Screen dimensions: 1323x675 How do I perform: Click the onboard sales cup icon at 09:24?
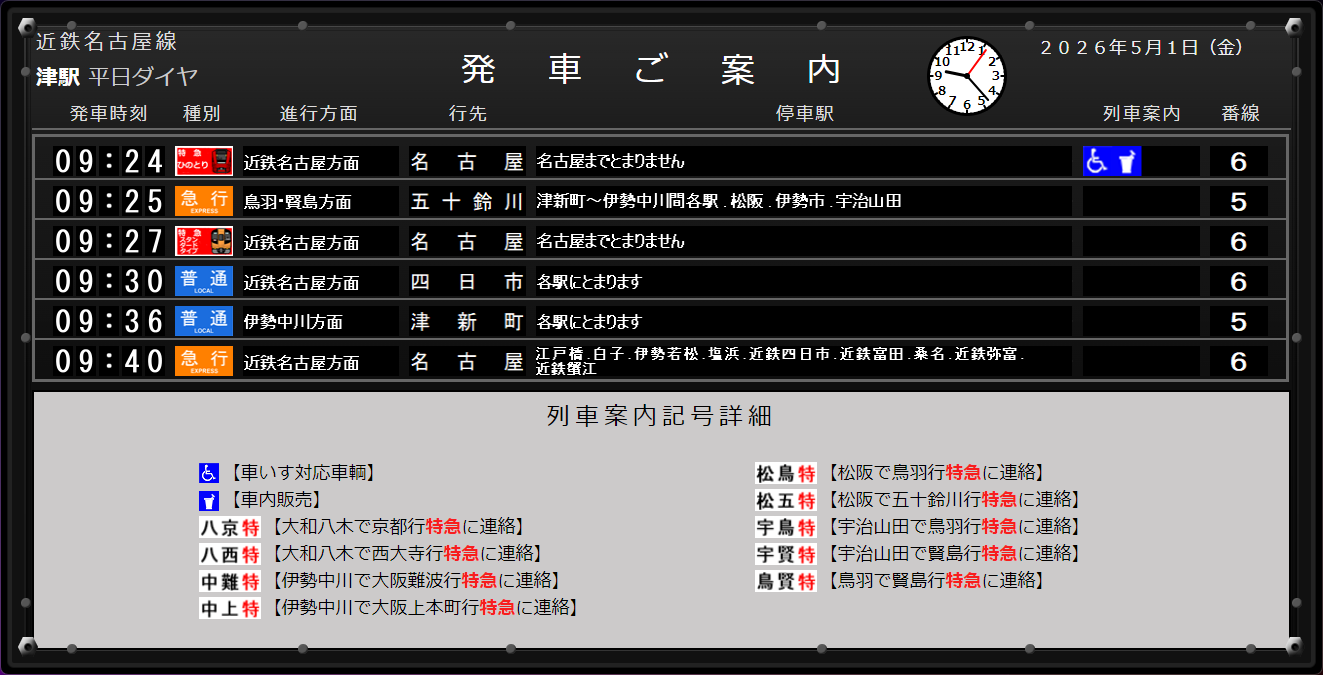click(1127, 161)
